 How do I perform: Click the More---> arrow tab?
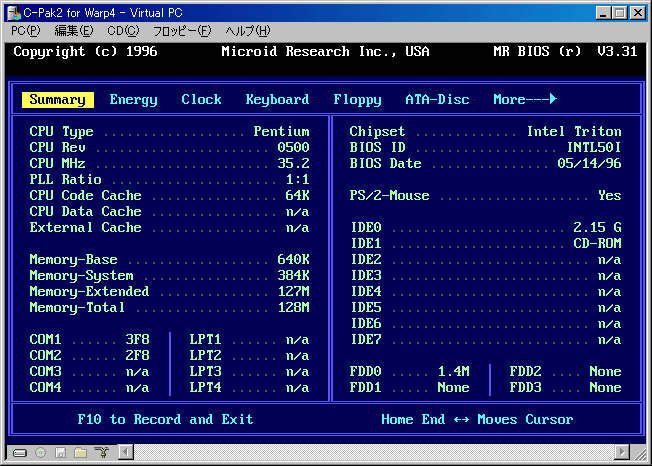(525, 99)
